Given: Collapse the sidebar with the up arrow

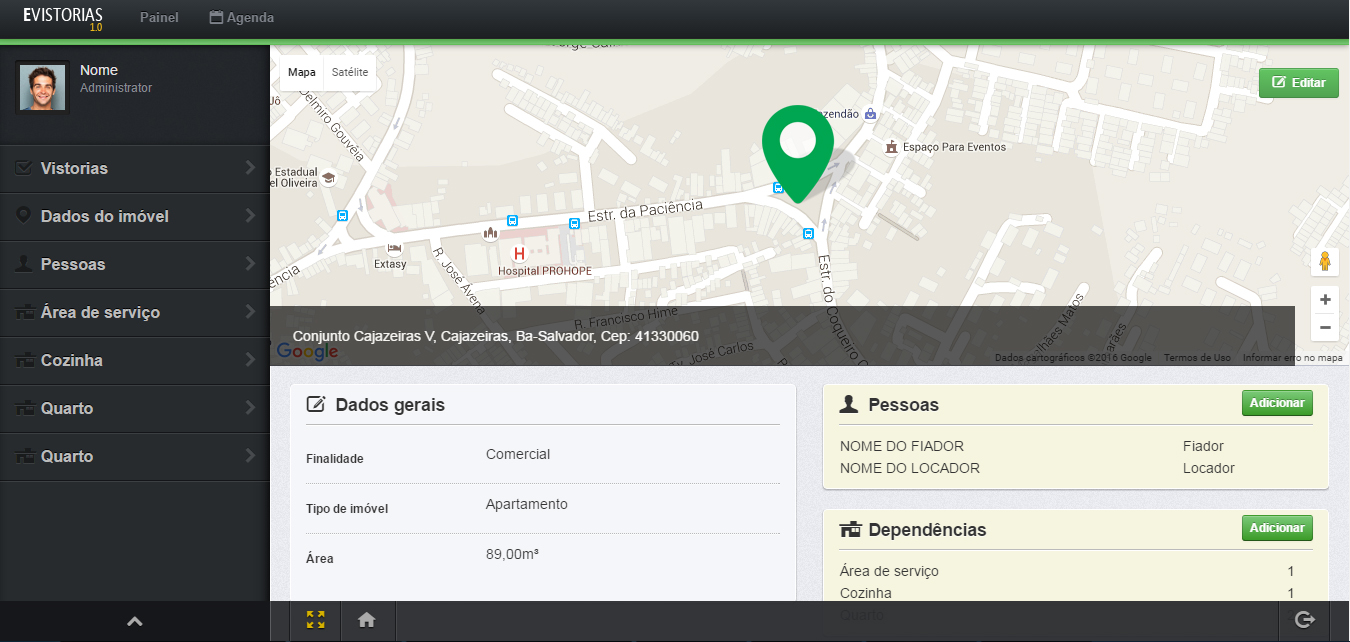Looking at the screenshot, I should click(x=135, y=622).
